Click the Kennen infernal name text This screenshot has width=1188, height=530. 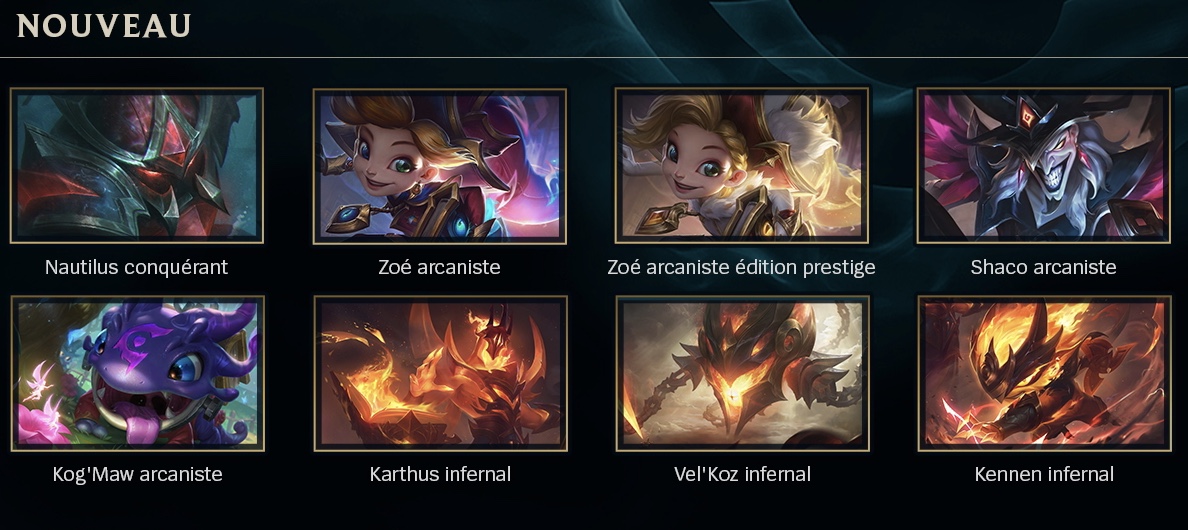click(x=1044, y=474)
